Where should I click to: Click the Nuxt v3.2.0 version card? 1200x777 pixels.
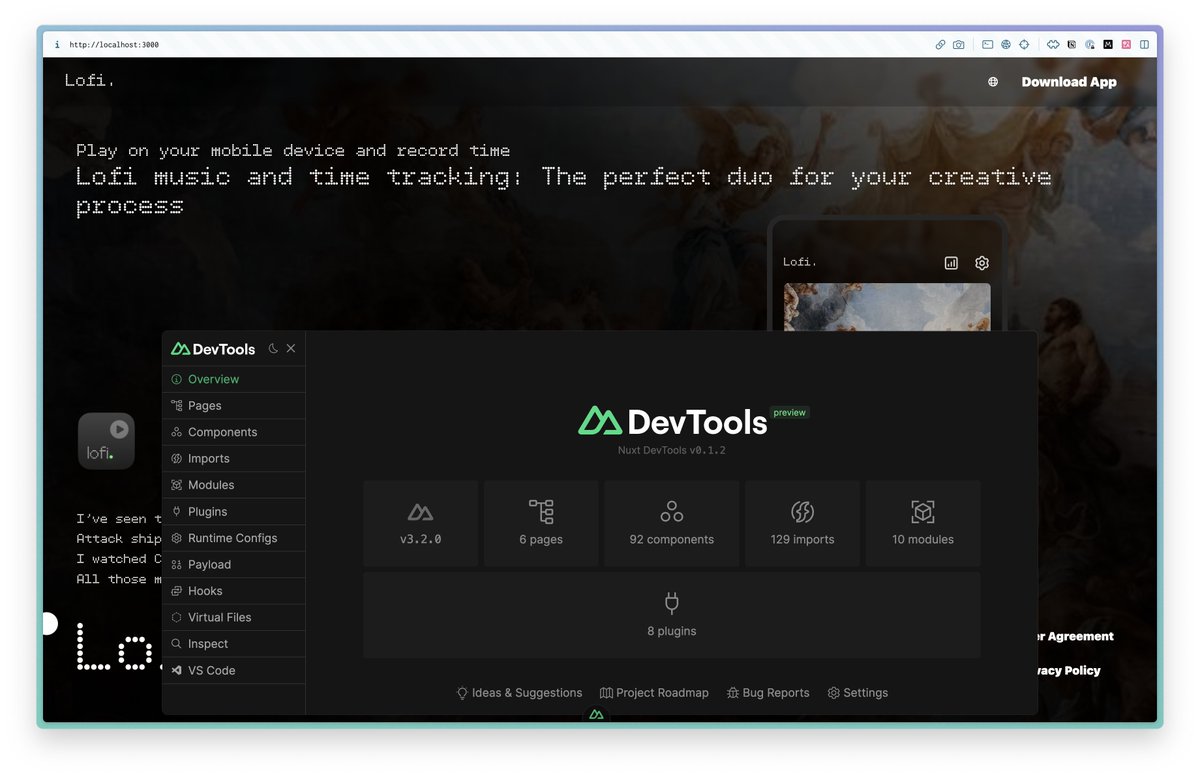tap(421, 524)
